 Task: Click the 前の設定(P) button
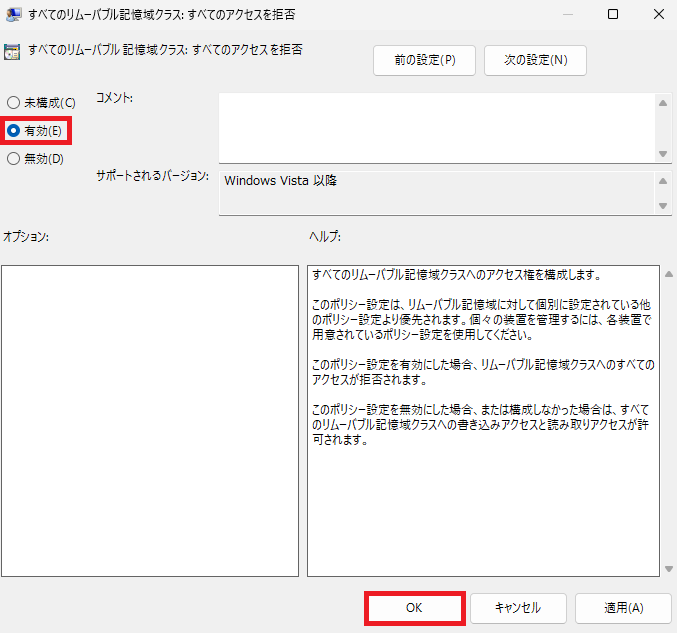pos(424,60)
